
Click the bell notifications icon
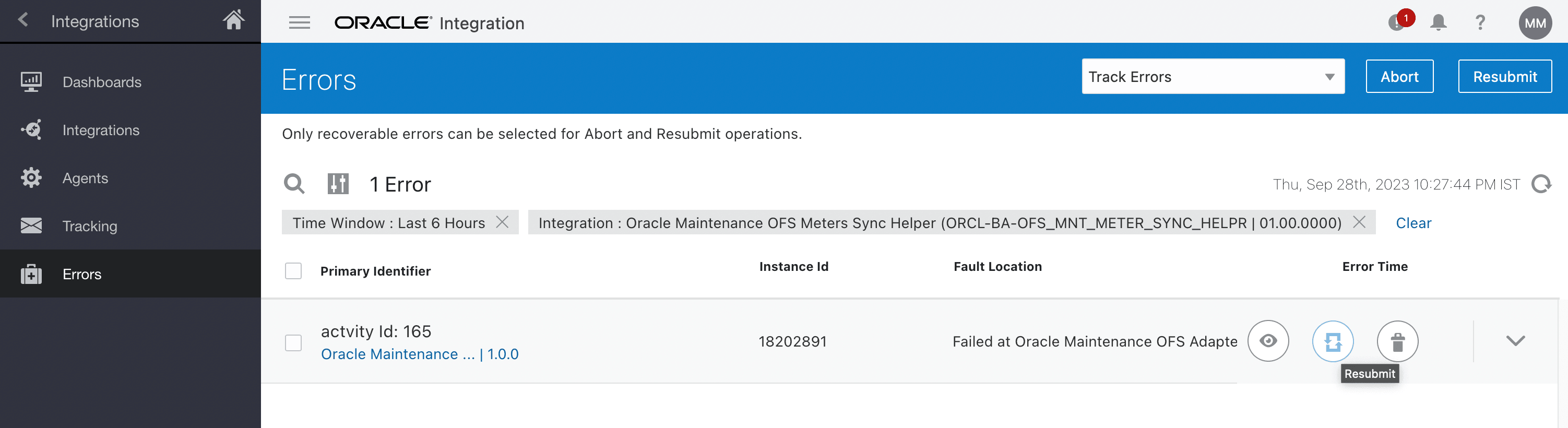(x=1439, y=23)
